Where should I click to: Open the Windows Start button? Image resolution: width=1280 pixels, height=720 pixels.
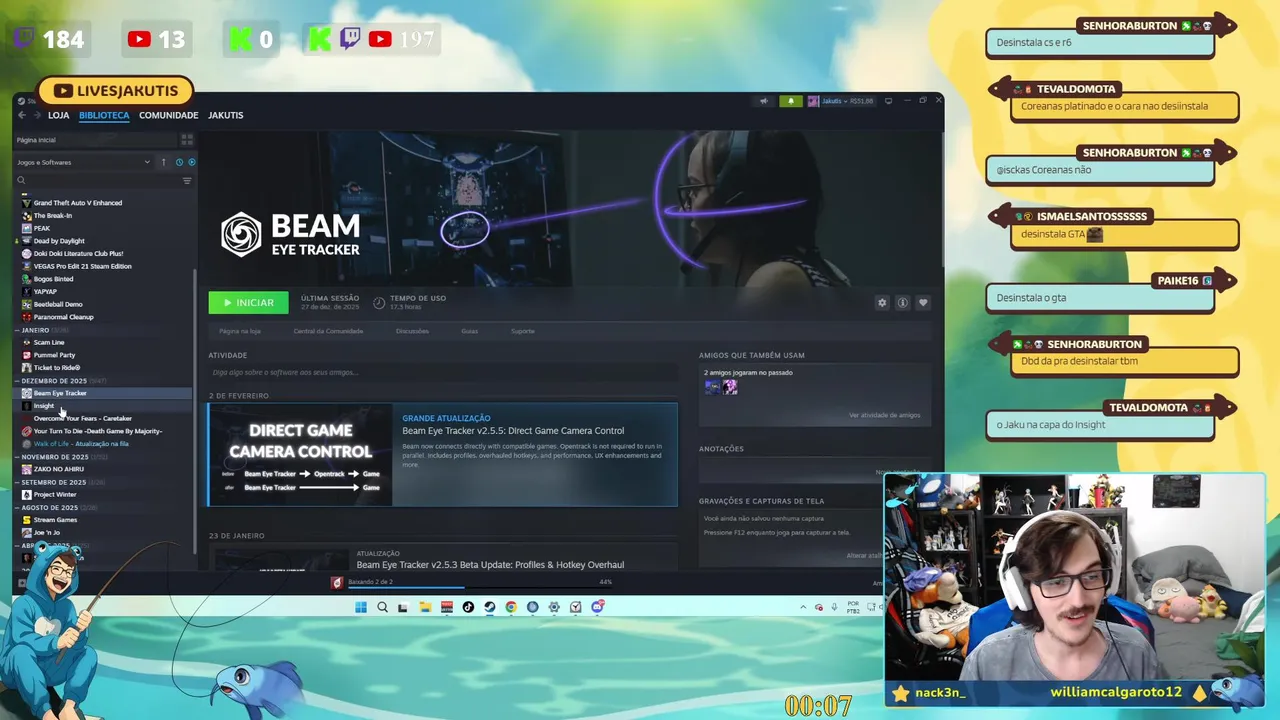coord(361,607)
